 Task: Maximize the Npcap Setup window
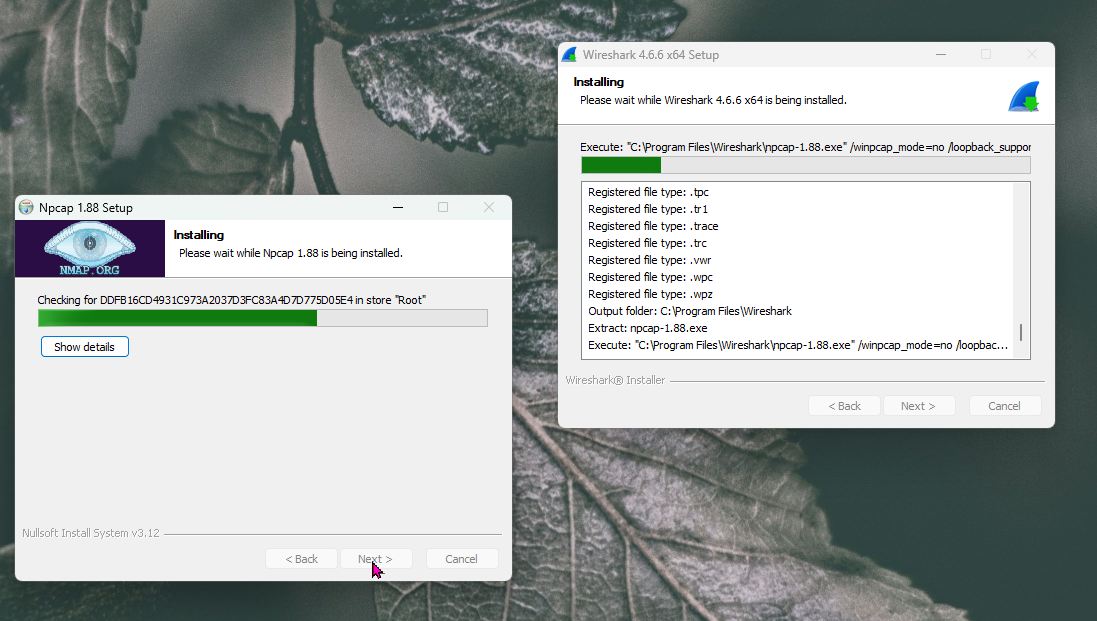[443, 207]
